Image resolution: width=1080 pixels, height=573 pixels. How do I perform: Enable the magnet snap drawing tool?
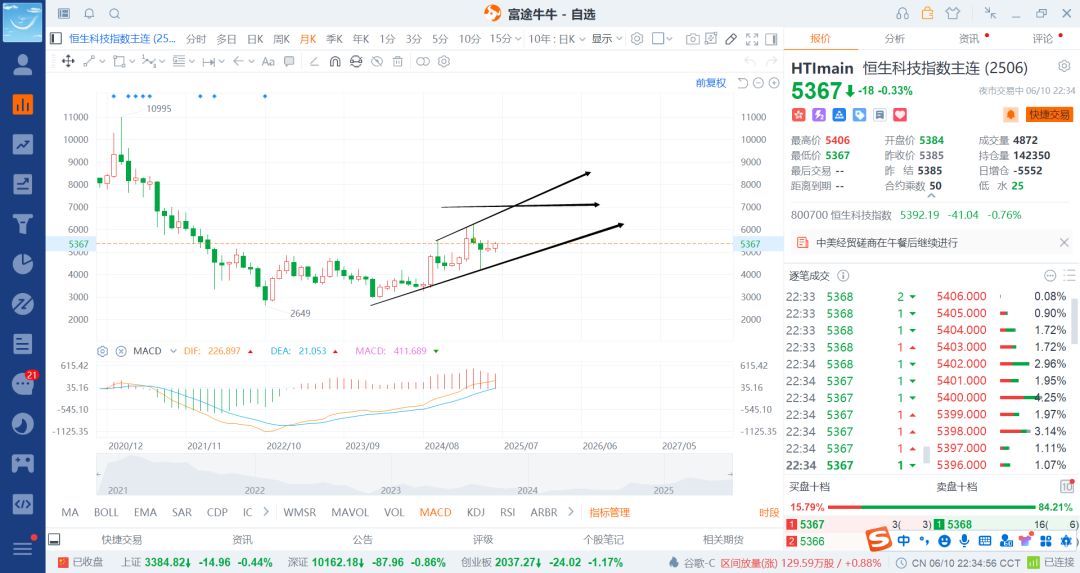click(335, 61)
